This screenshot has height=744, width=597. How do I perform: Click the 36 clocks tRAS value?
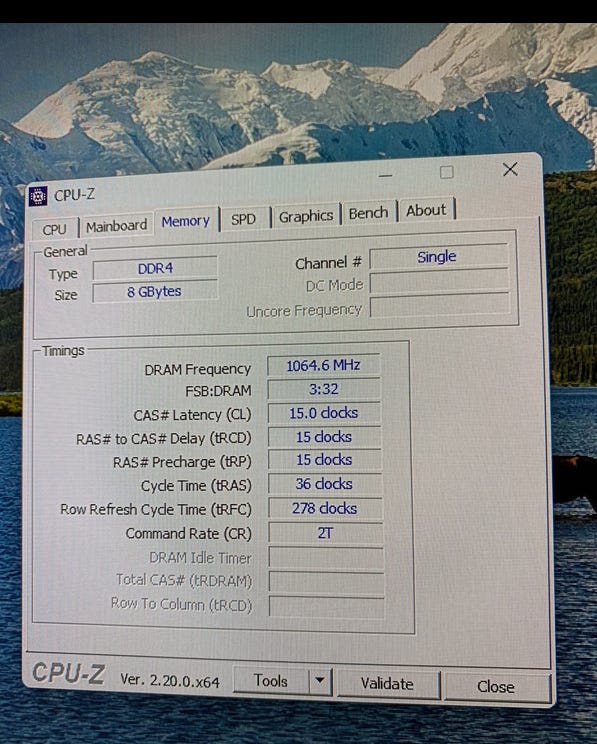point(325,484)
